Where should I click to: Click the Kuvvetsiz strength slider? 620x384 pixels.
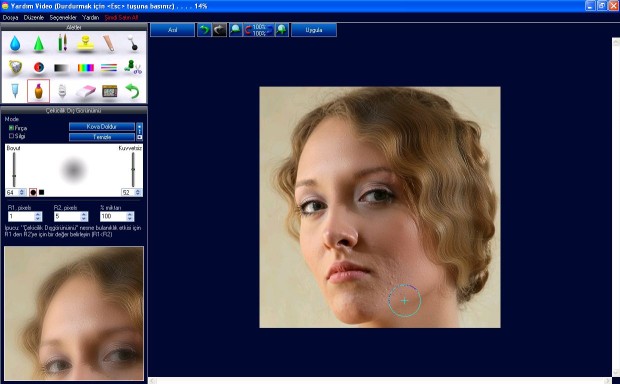133,170
